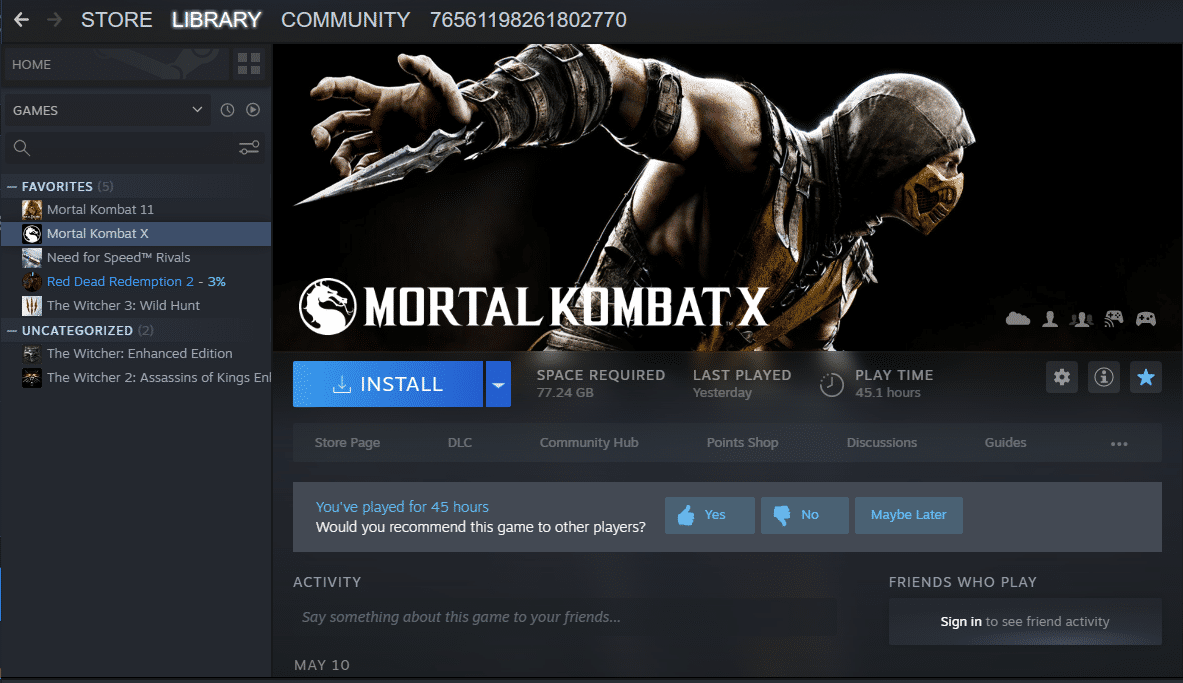Screen dimensions: 1183x683
Task: Click the Mortal Kombat X sidebar icon
Action: [x=32, y=234]
